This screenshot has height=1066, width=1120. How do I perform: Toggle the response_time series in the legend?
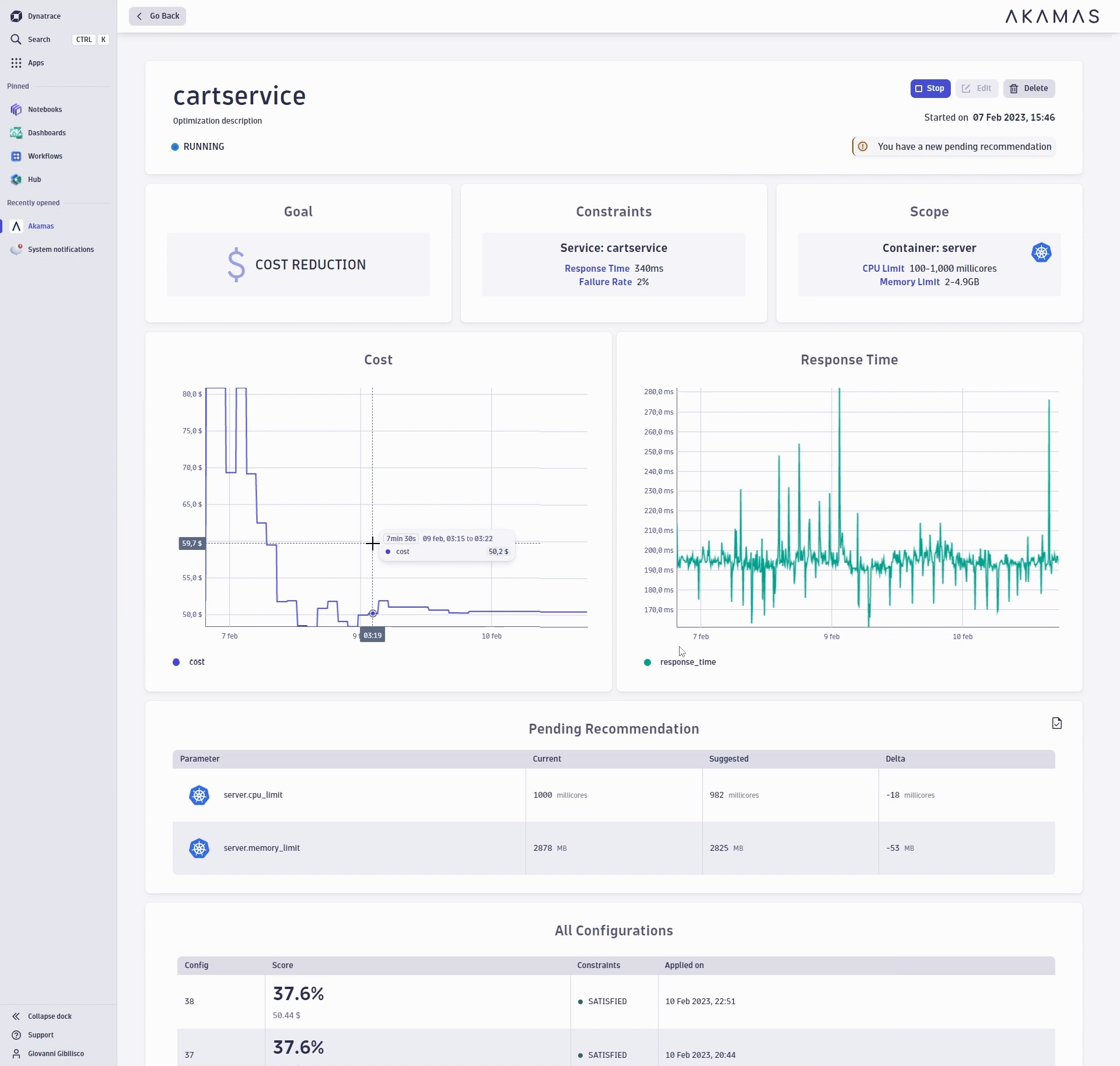(680, 662)
